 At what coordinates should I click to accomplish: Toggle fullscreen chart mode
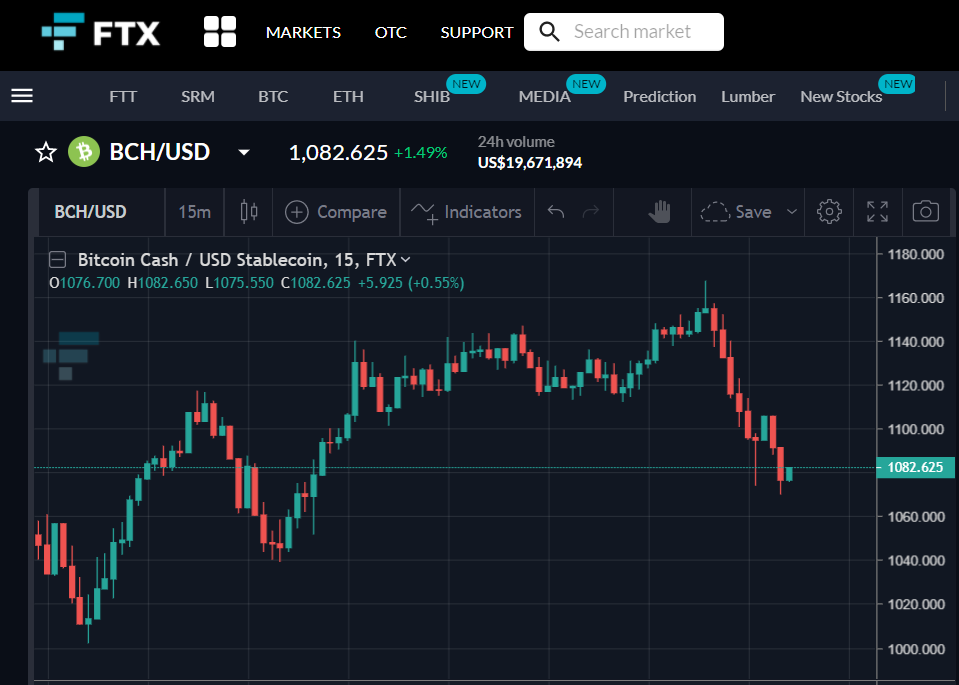pyautogui.click(x=877, y=212)
